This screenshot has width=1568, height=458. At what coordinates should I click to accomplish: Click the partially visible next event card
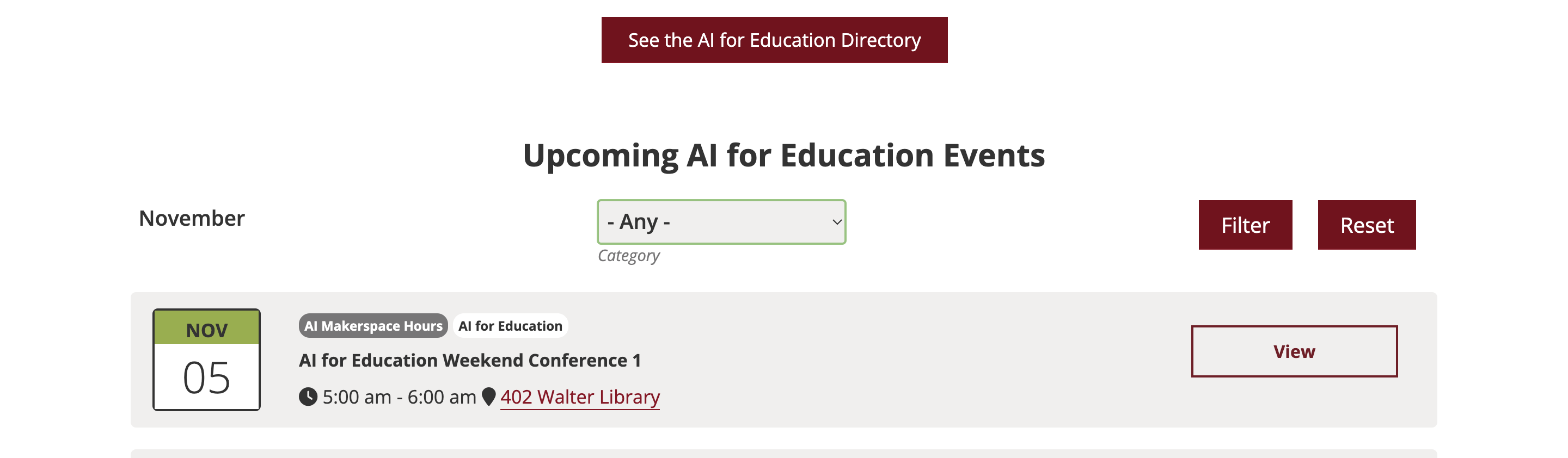(x=783, y=454)
